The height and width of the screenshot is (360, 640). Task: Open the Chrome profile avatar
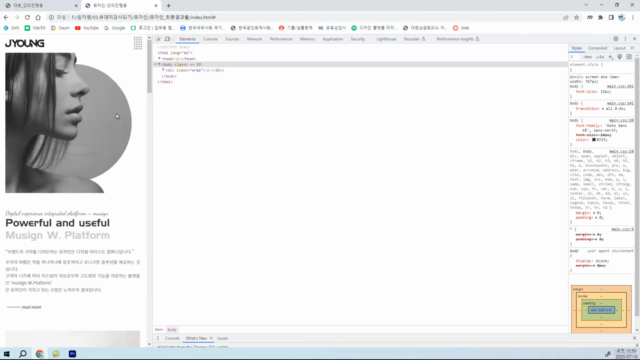(622, 18)
